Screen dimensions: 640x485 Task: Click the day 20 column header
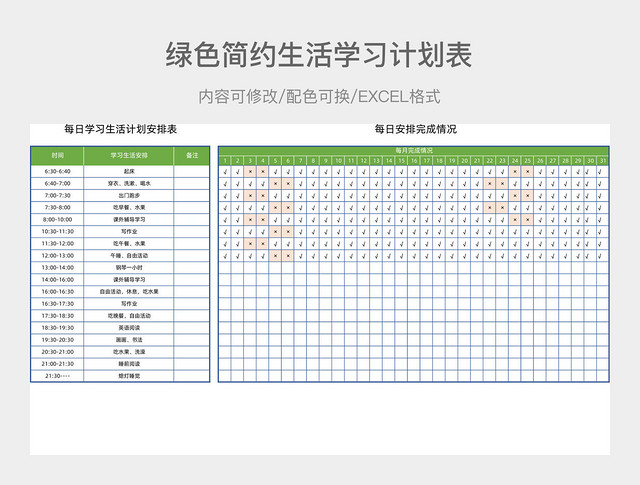[x=464, y=161]
